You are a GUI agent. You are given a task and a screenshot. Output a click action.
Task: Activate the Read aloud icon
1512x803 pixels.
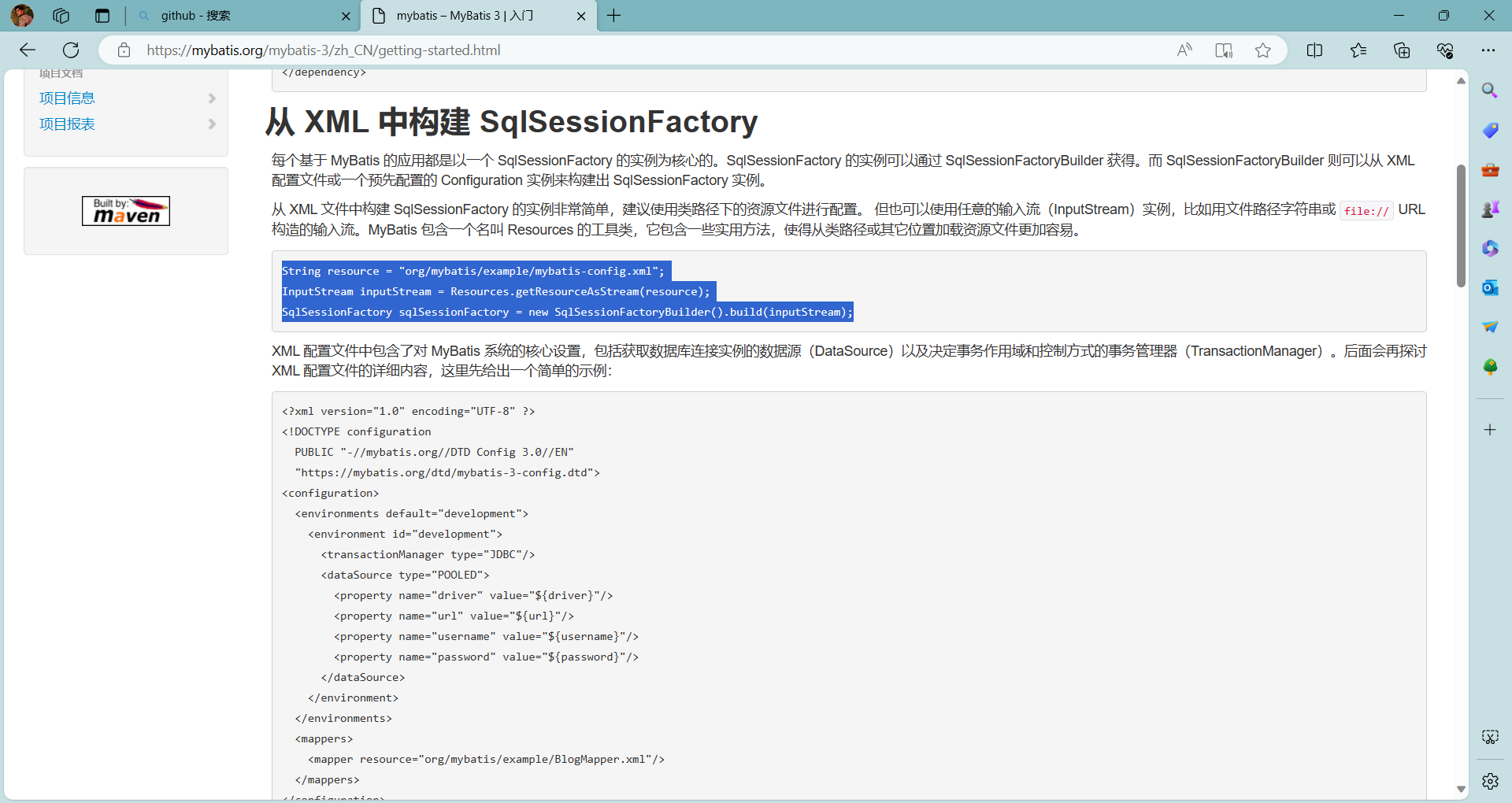(1184, 50)
